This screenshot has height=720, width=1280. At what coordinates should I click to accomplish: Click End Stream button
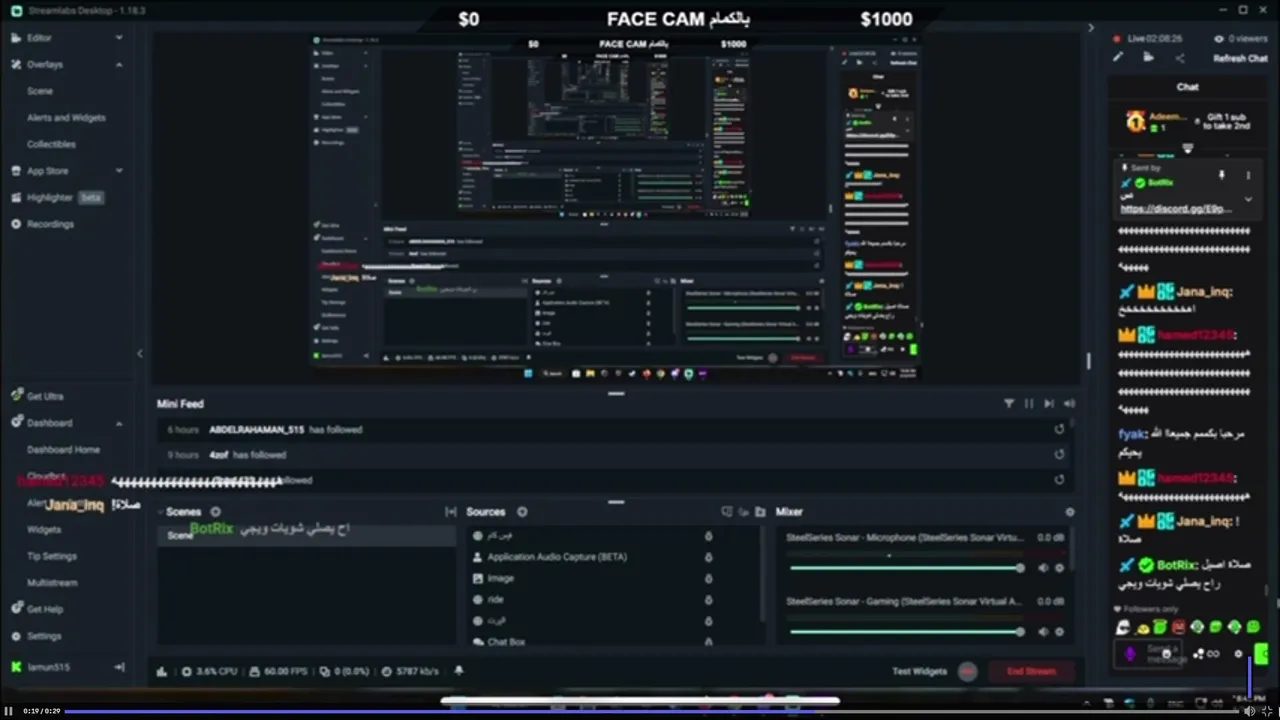pos(1031,671)
